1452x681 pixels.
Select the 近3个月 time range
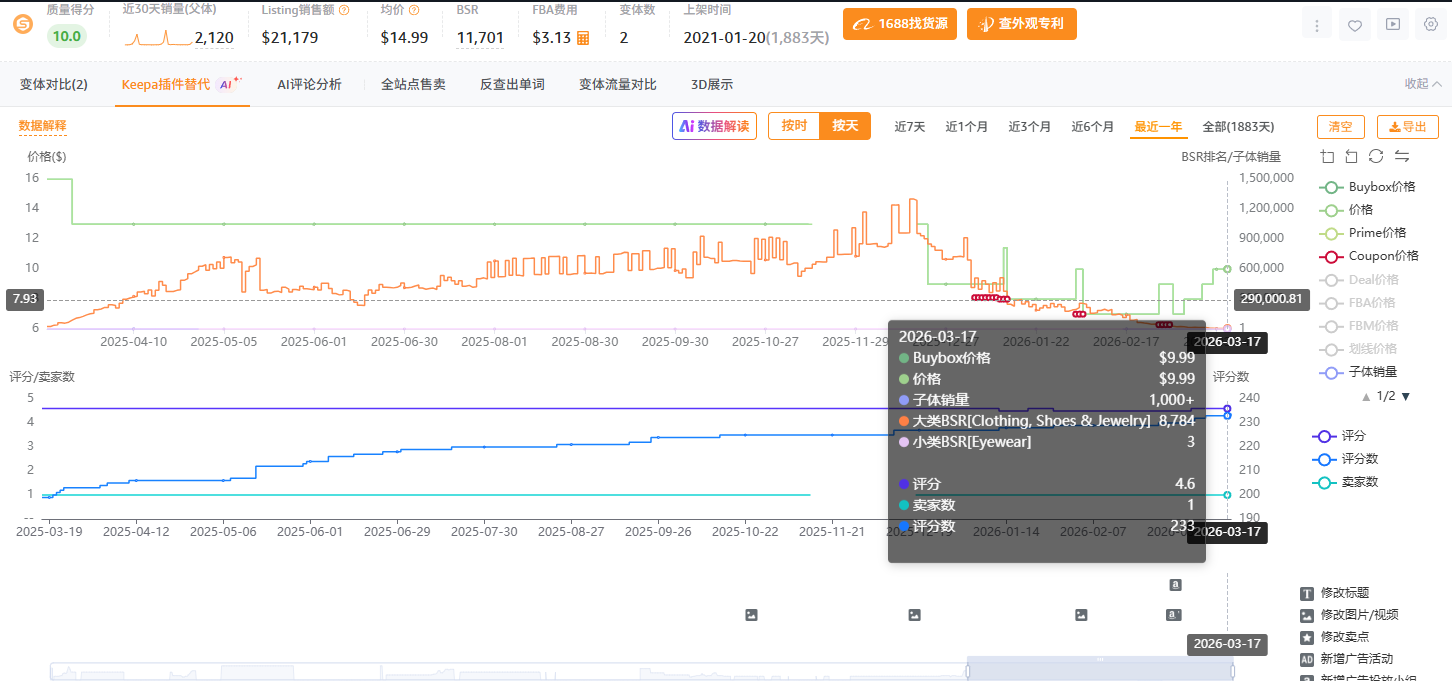tap(1029, 127)
